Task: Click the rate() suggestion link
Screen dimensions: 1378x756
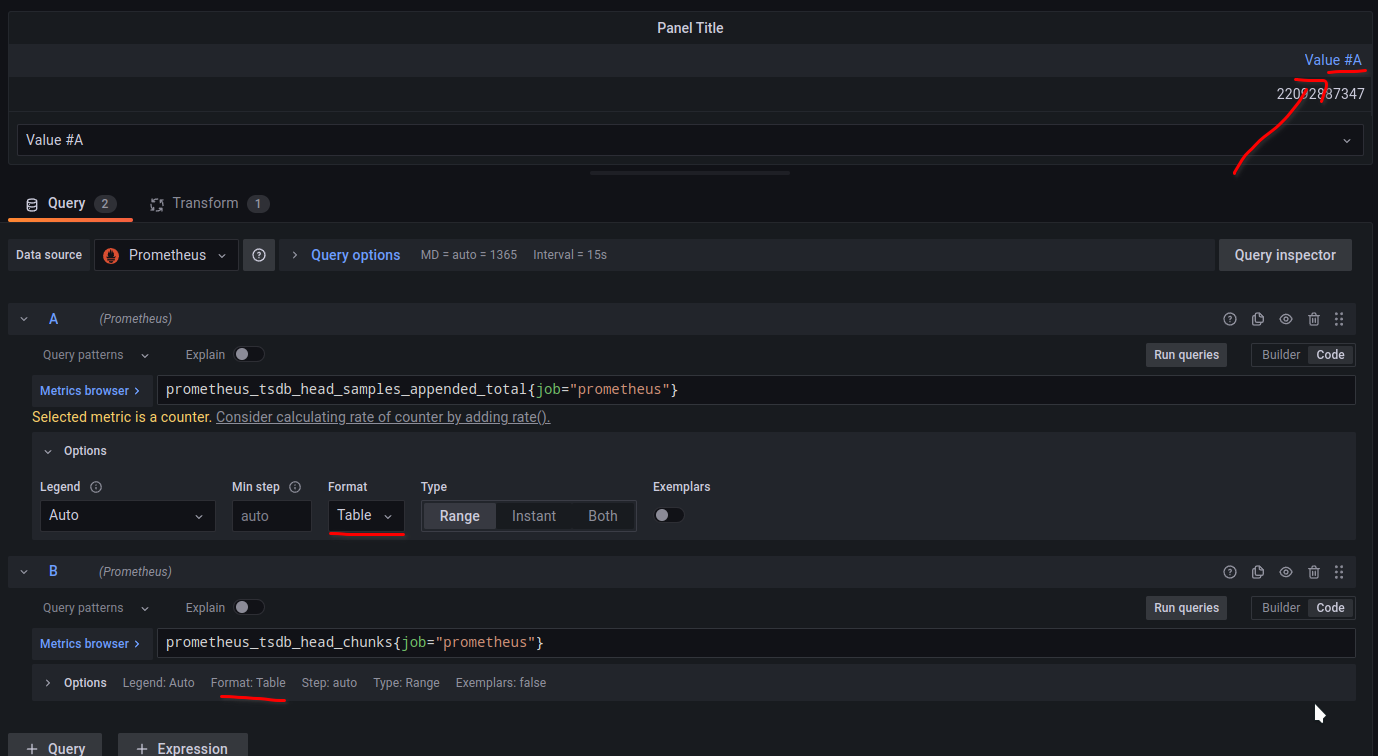Action: [382, 417]
